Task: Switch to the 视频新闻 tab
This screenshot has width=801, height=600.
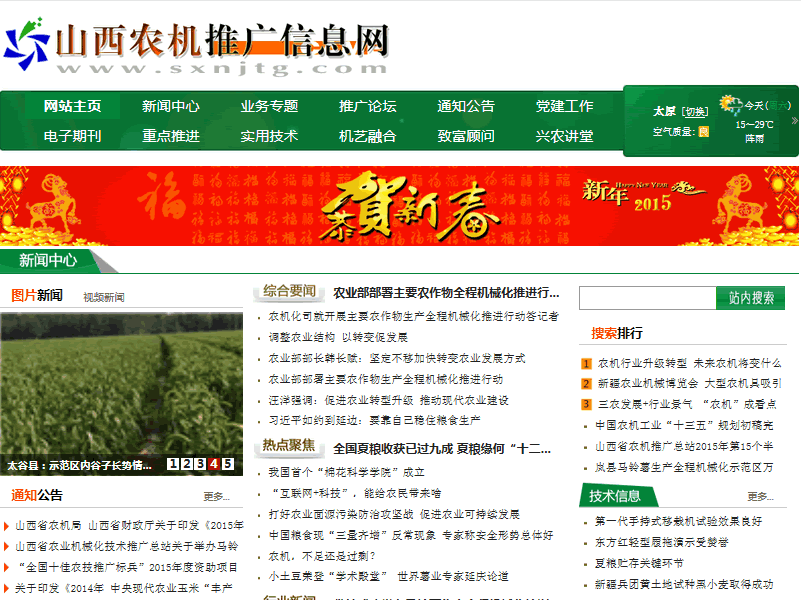Action: coord(103,295)
